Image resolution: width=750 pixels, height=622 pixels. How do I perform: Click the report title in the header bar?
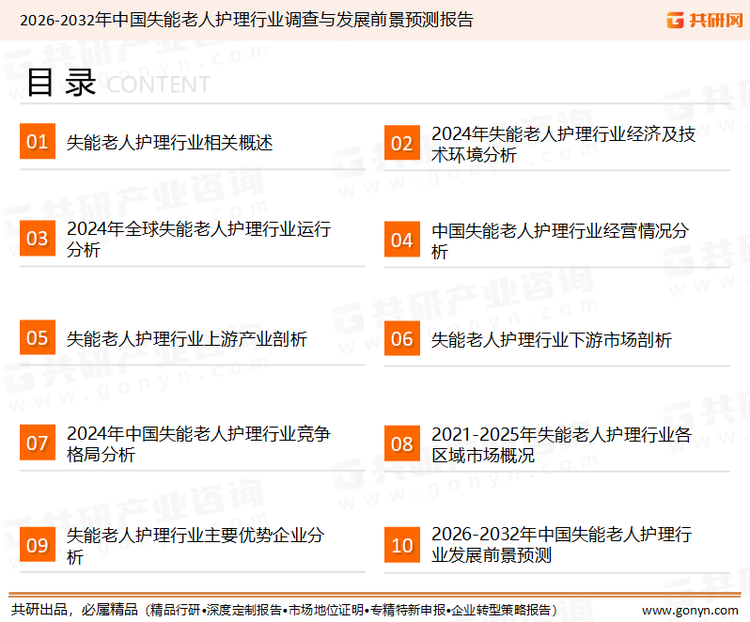246,20
